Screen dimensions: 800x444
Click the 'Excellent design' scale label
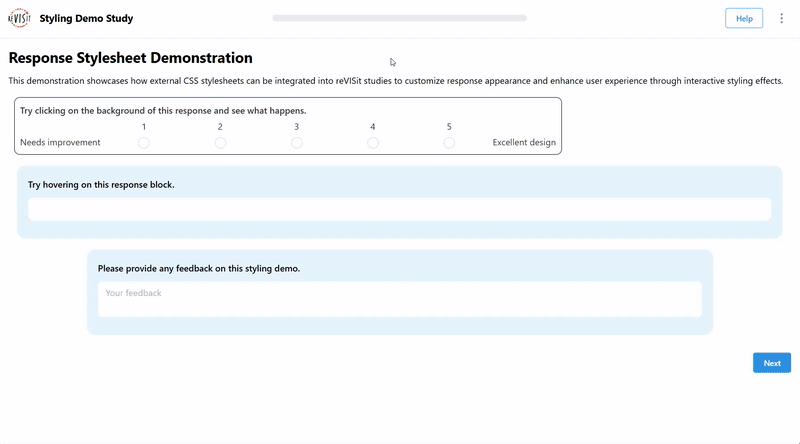(x=524, y=143)
